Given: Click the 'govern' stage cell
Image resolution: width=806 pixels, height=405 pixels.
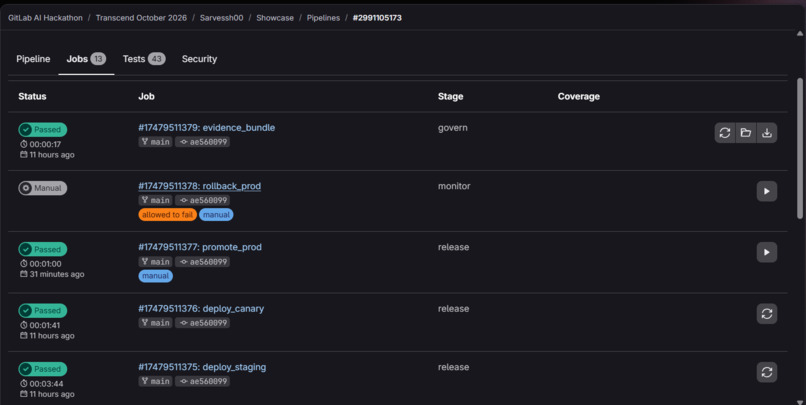Looking at the screenshot, I should click(453, 128).
